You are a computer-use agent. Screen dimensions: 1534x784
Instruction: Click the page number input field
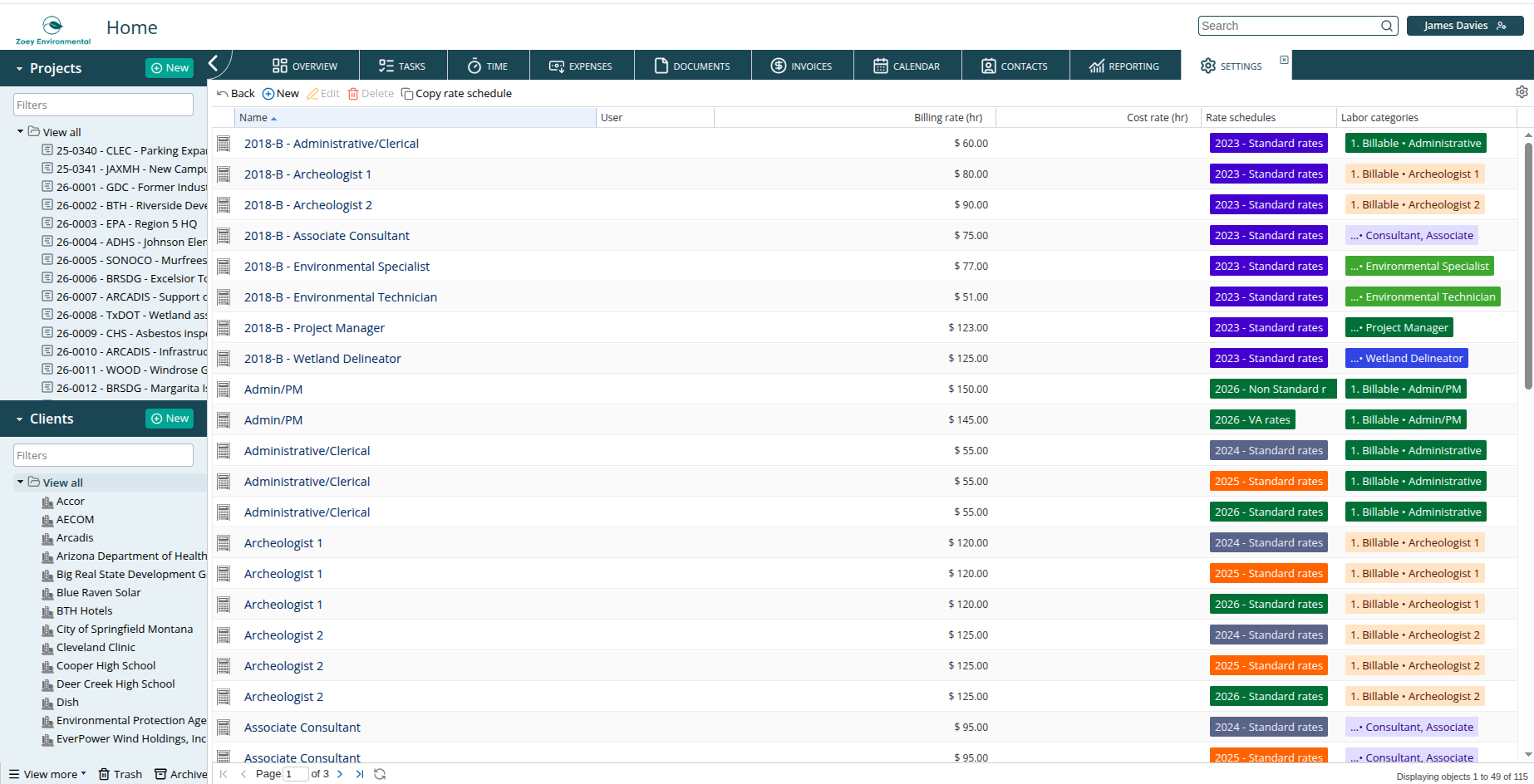tap(296, 774)
